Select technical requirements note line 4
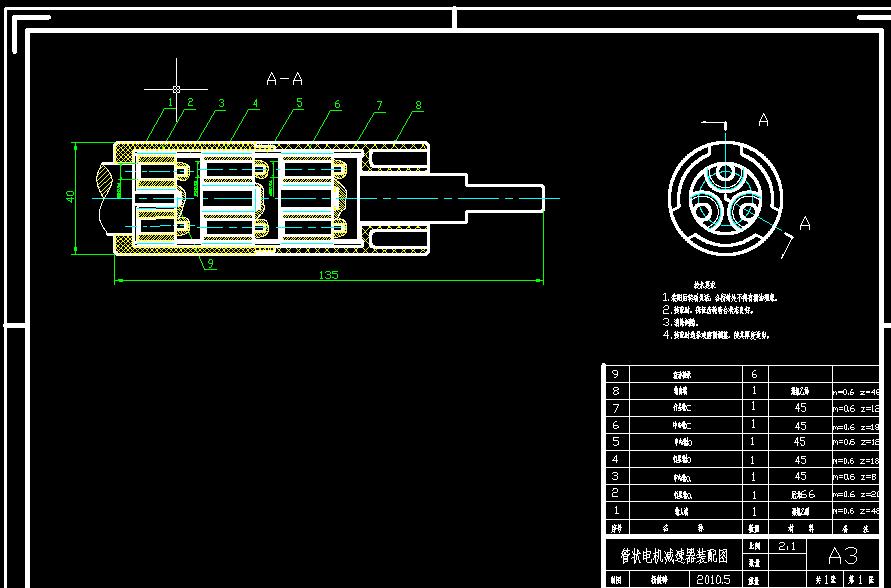This screenshot has width=891, height=588. (x=717, y=335)
